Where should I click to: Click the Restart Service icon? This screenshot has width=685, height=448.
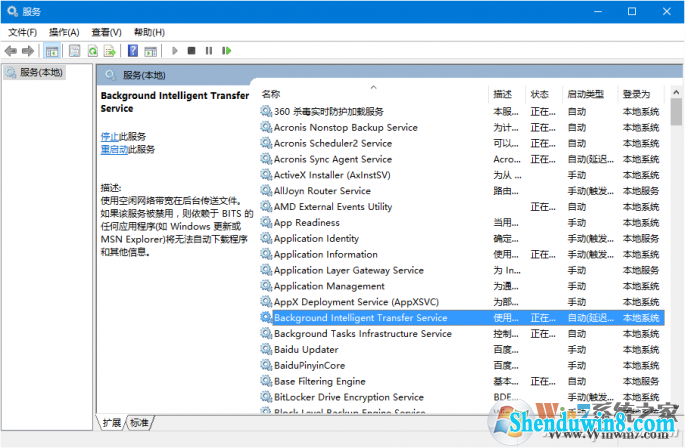click(x=226, y=51)
